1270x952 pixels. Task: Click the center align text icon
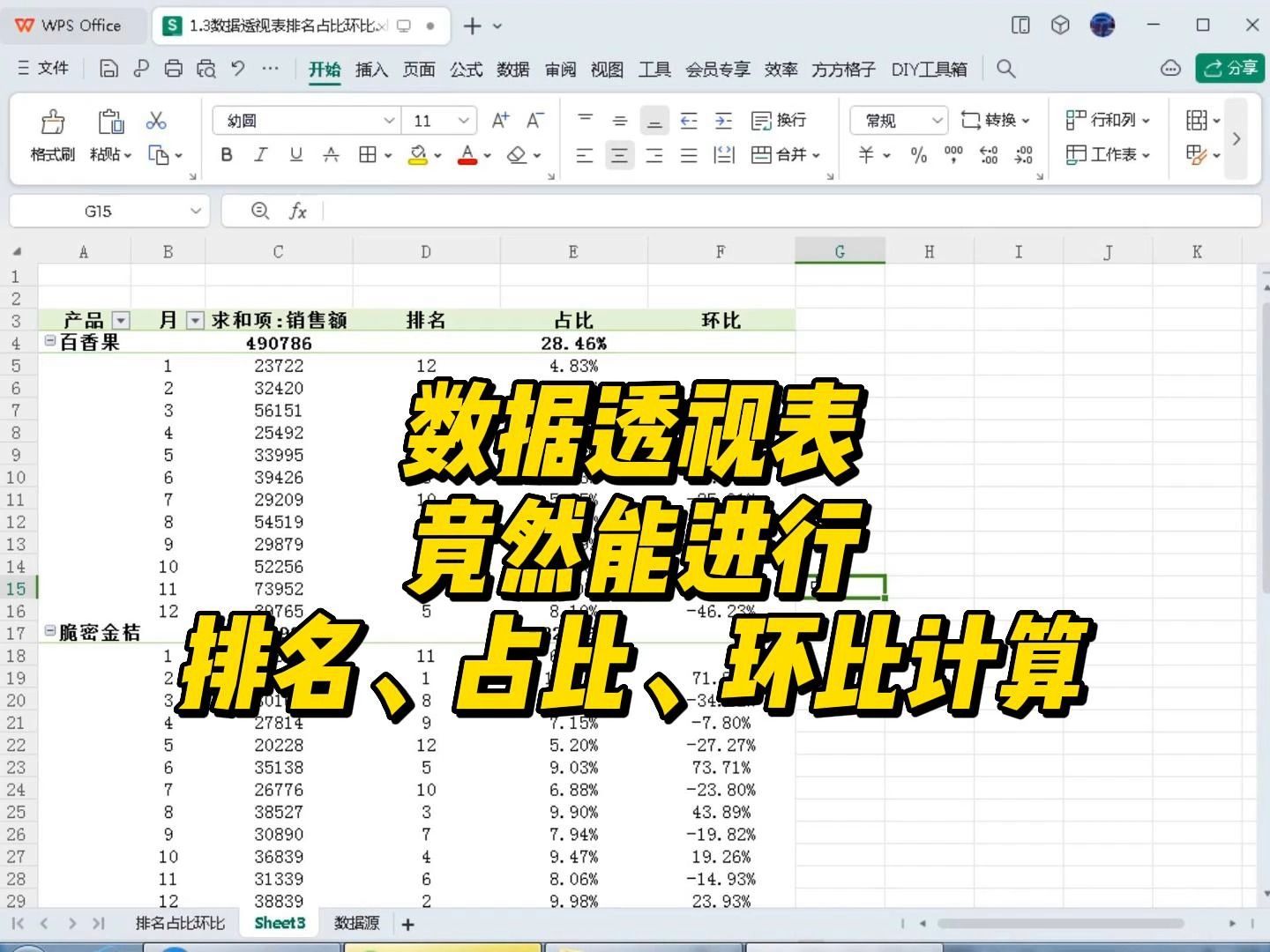(620, 154)
